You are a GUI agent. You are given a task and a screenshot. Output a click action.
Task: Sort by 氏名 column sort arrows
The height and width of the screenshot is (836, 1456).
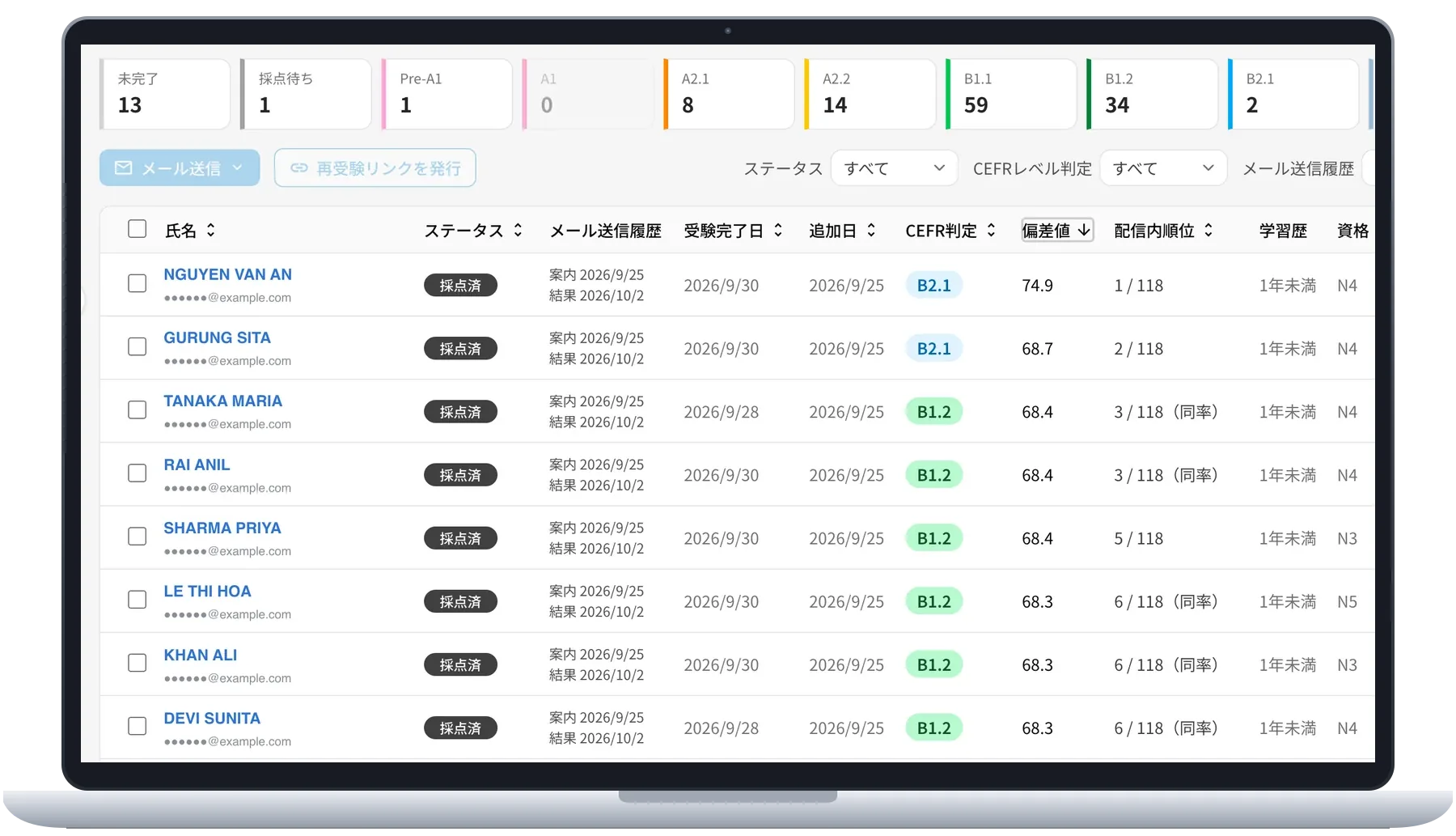click(210, 231)
